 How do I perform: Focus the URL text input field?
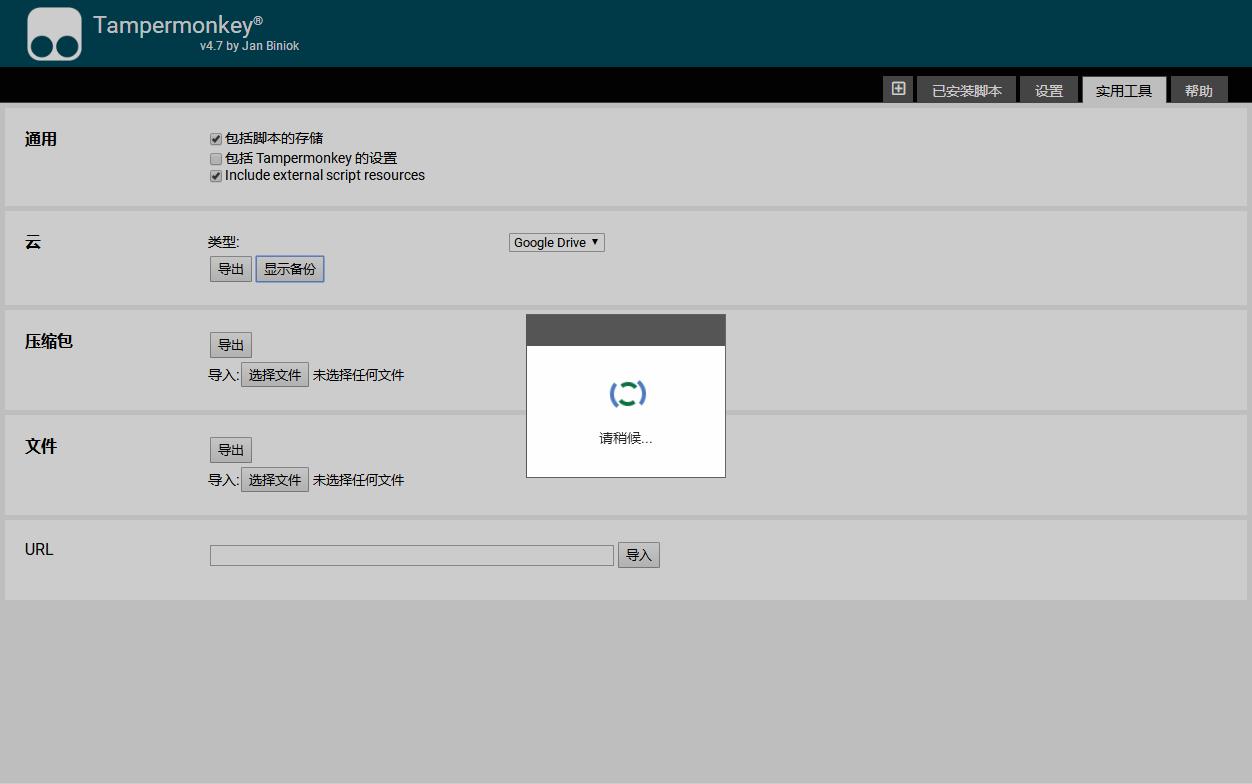(x=411, y=555)
